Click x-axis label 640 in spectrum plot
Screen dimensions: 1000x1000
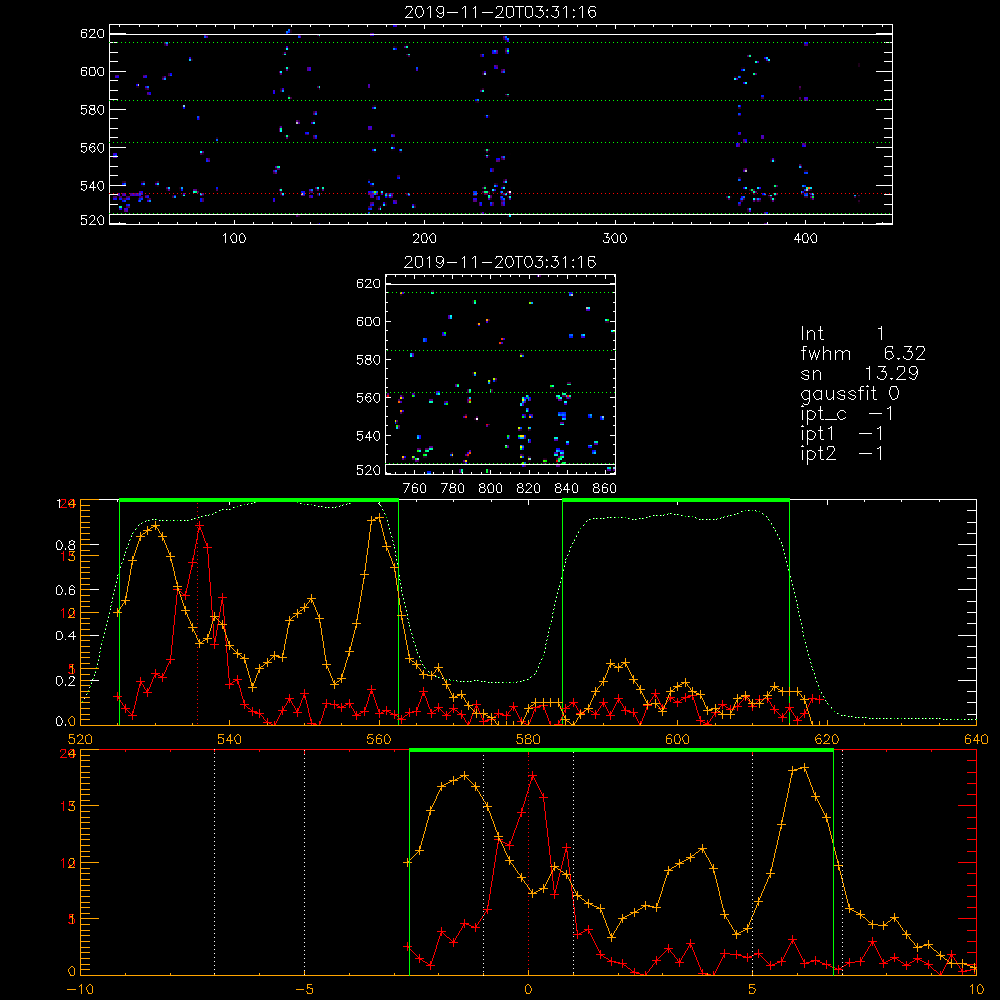coord(976,739)
